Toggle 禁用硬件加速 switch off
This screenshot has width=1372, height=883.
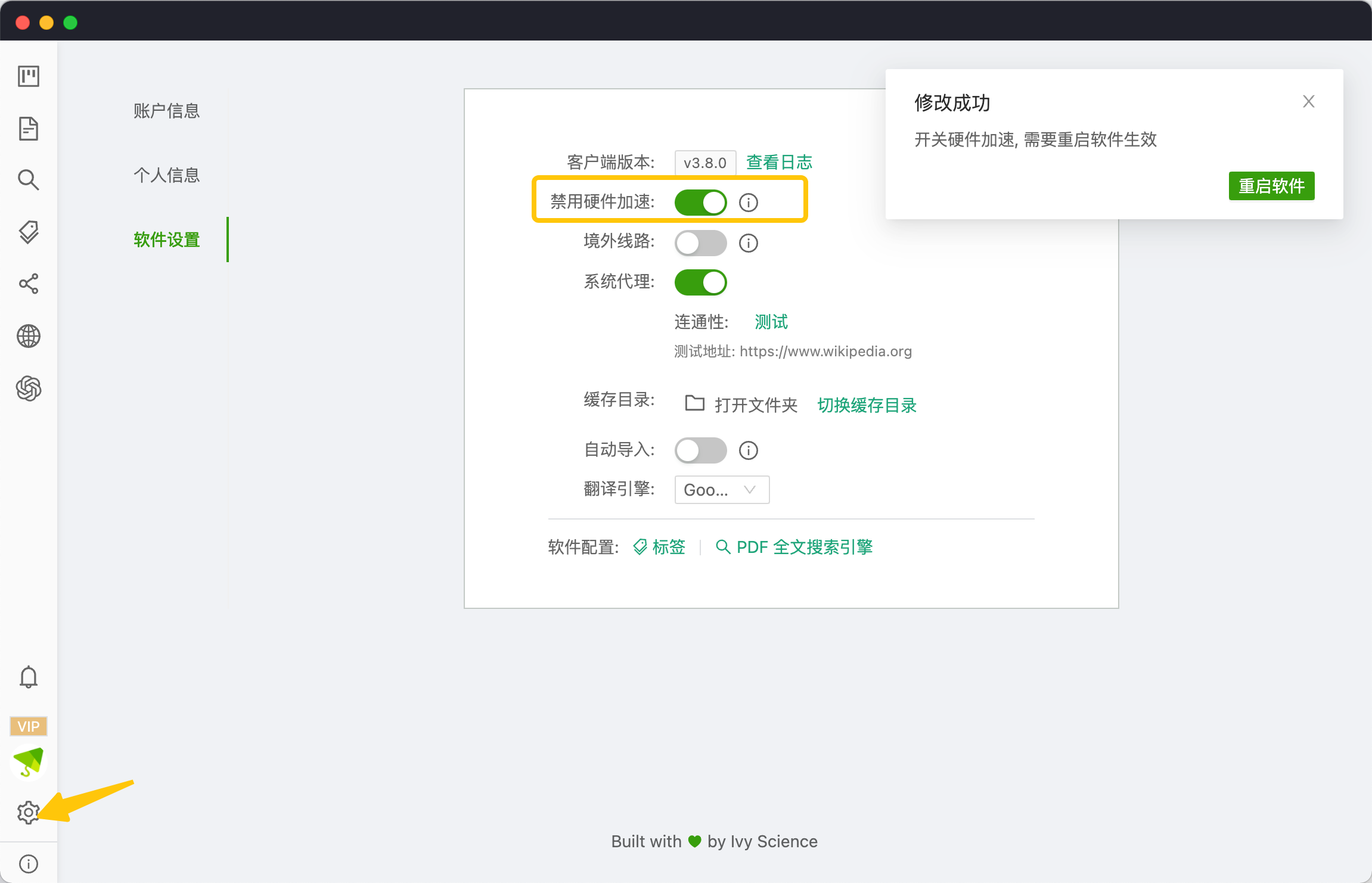click(x=701, y=203)
